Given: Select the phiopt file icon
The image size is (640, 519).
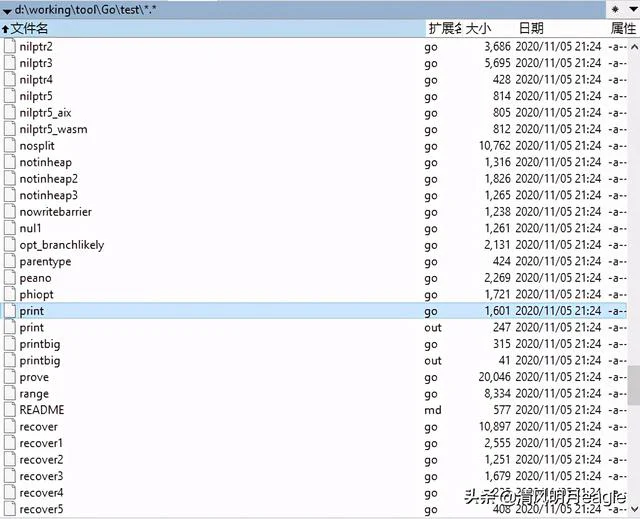Looking at the screenshot, I should 10,294.
